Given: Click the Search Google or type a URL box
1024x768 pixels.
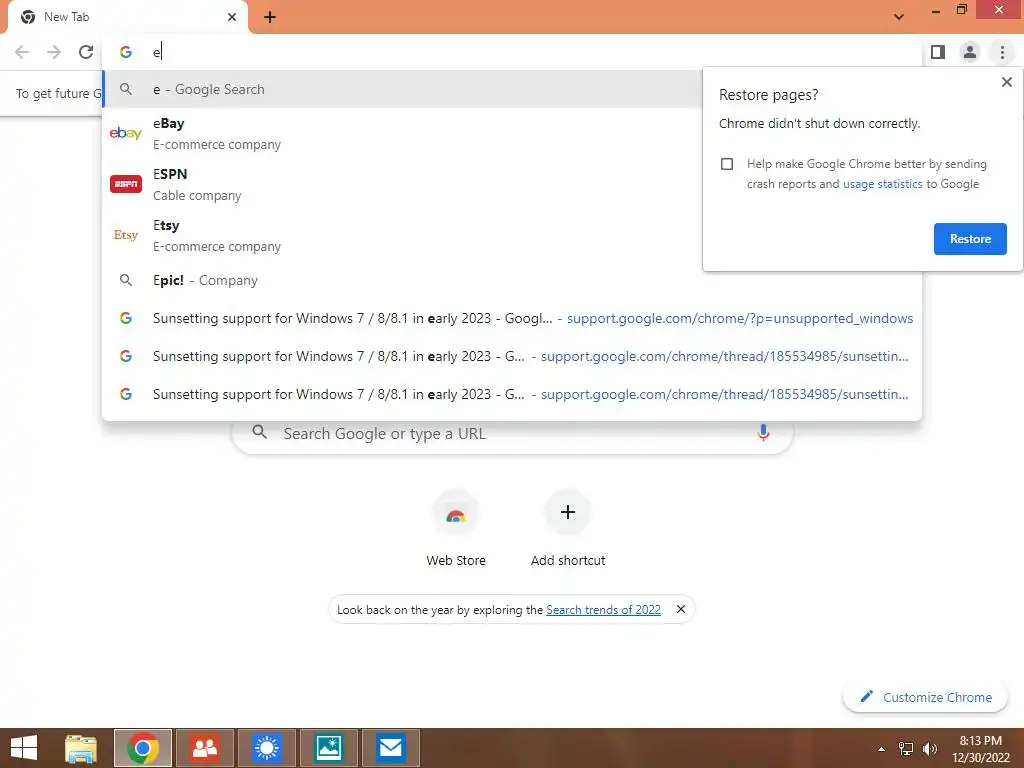Looking at the screenshot, I should tap(513, 434).
